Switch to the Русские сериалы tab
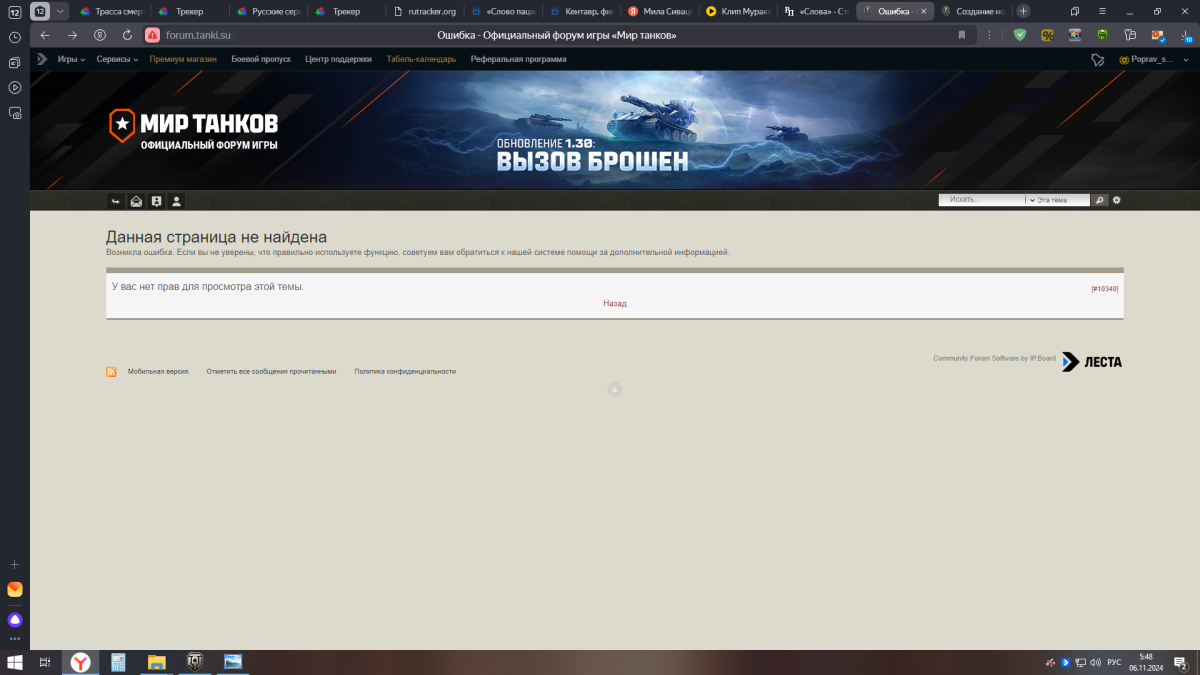This screenshot has width=1200, height=675. coord(267,11)
